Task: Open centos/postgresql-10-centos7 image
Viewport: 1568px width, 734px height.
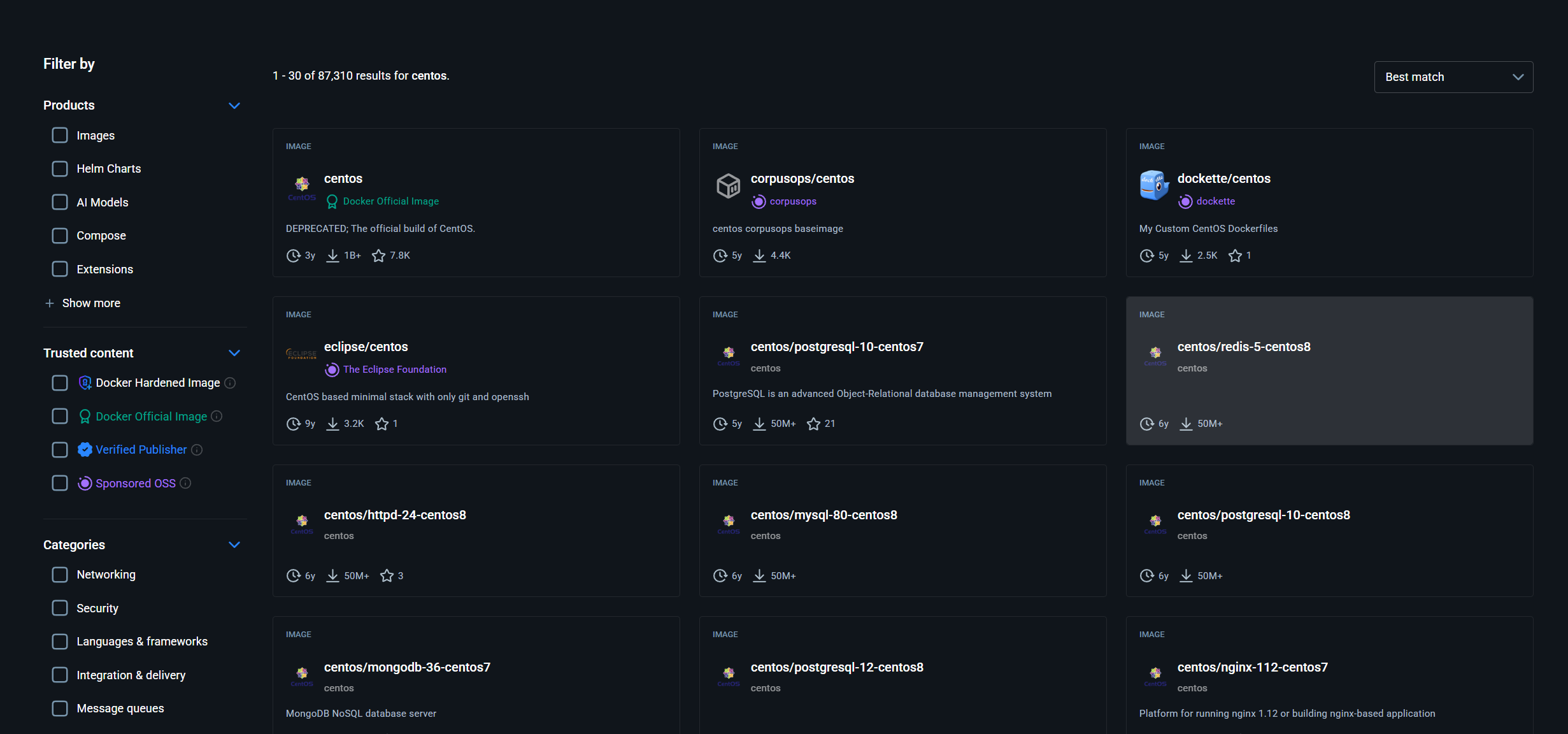Action: click(x=837, y=347)
